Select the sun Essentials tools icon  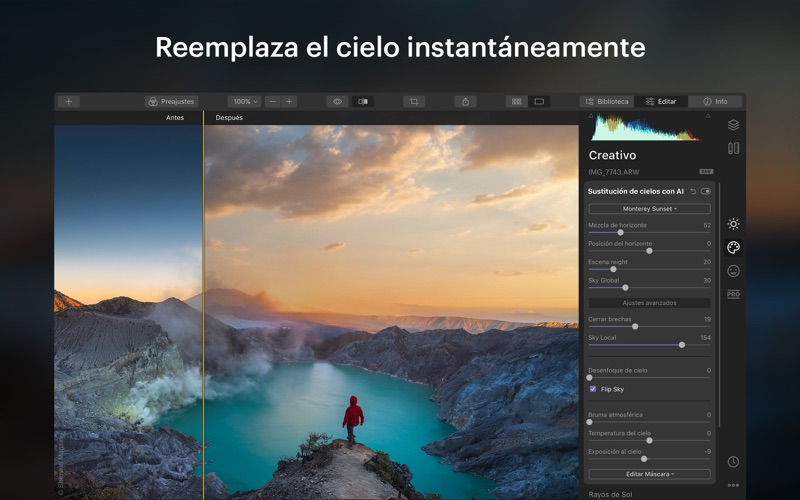pos(733,224)
